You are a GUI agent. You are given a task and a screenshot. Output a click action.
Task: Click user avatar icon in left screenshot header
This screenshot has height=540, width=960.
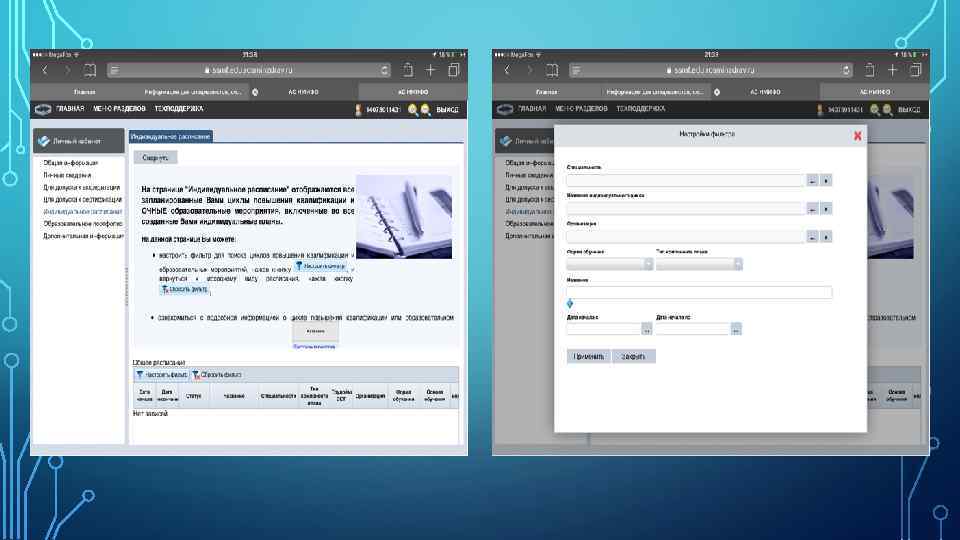coord(359,110)
